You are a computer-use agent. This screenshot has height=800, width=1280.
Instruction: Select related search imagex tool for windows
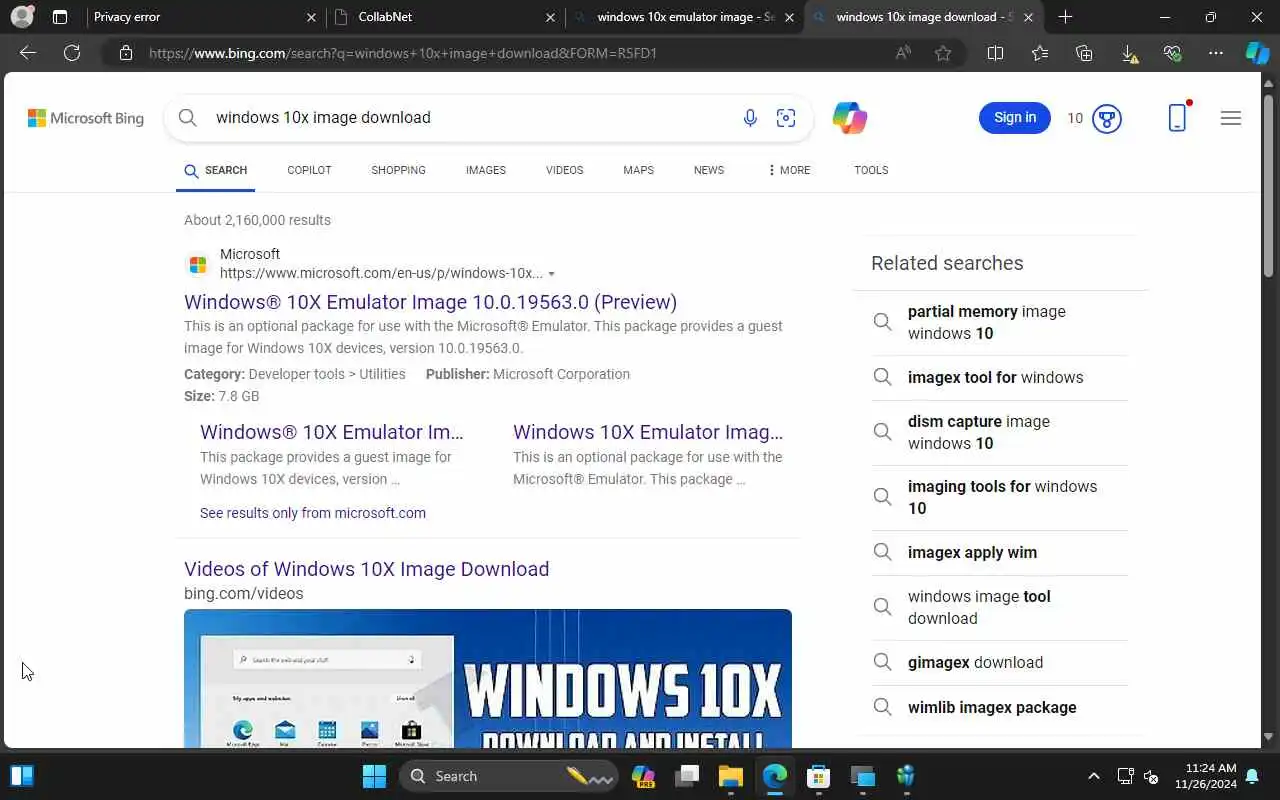coord(1000,377)
